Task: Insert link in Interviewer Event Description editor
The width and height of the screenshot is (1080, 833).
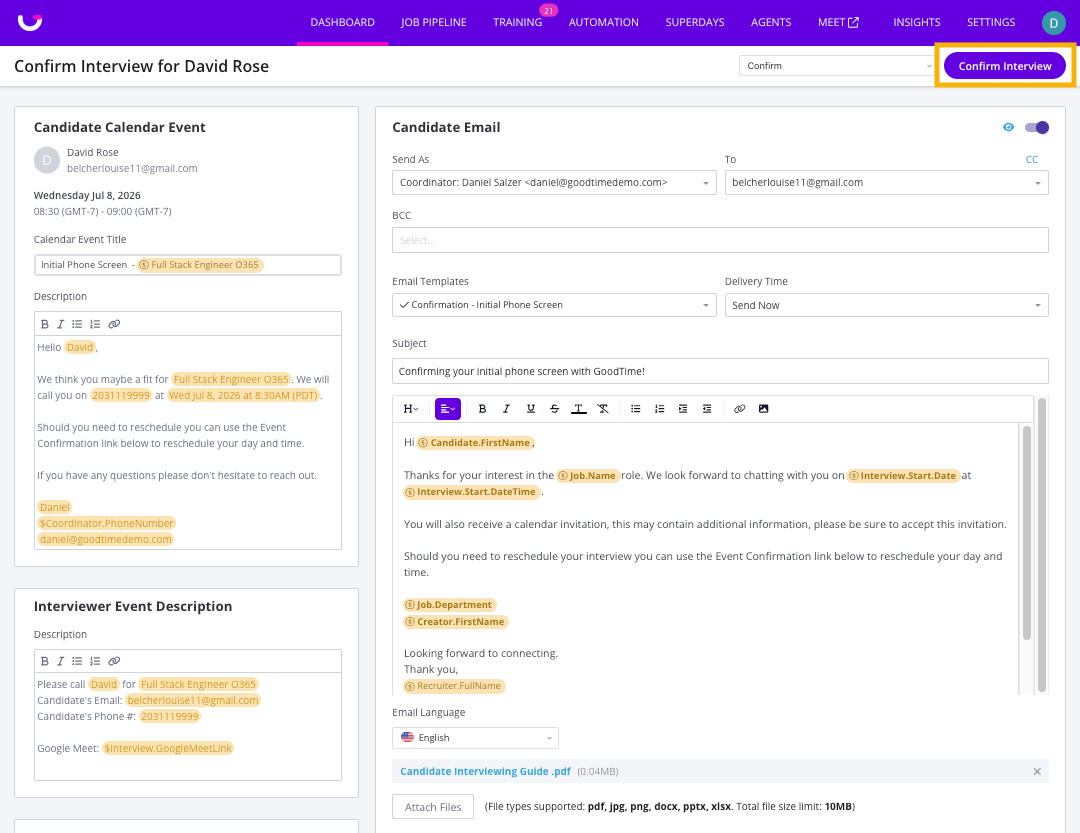Action: click(x=114, y=661)
